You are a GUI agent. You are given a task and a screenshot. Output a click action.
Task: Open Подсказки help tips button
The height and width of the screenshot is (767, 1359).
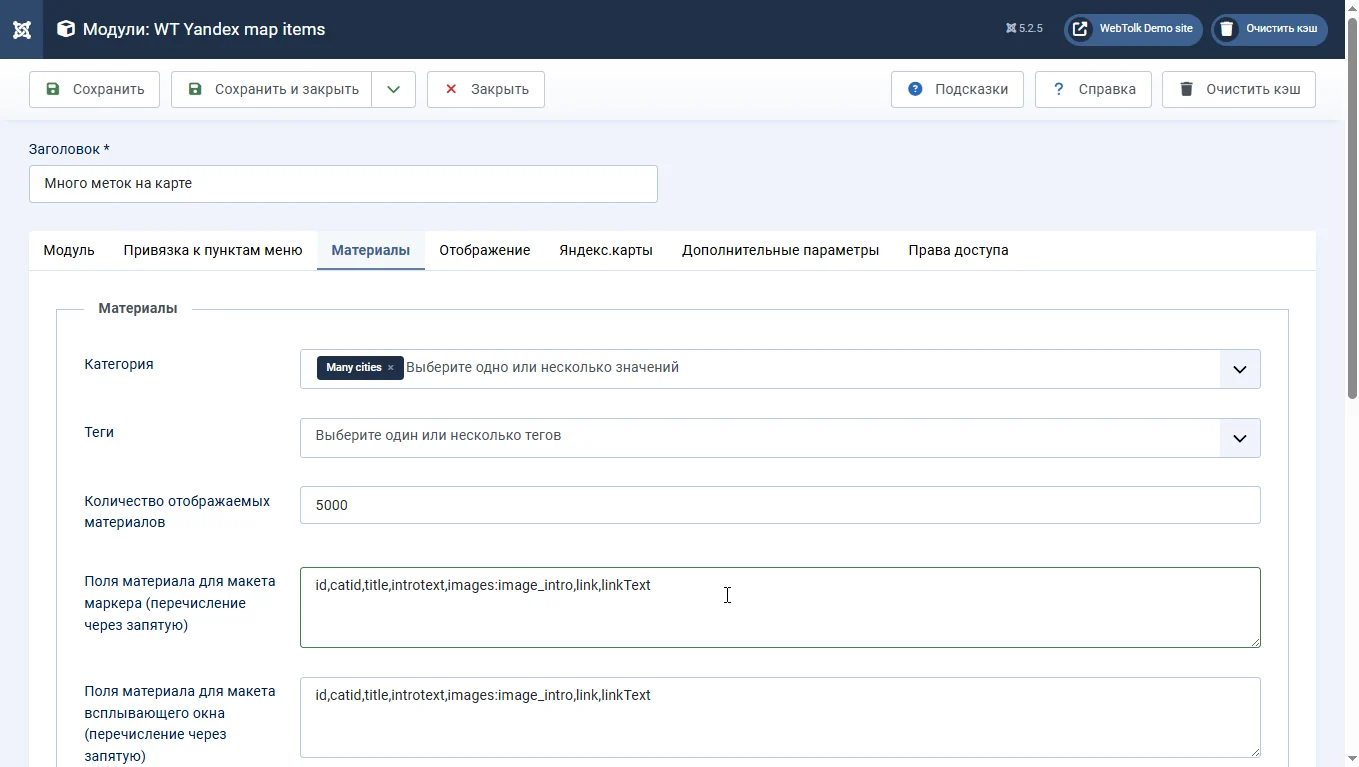[x=957, y=89]
